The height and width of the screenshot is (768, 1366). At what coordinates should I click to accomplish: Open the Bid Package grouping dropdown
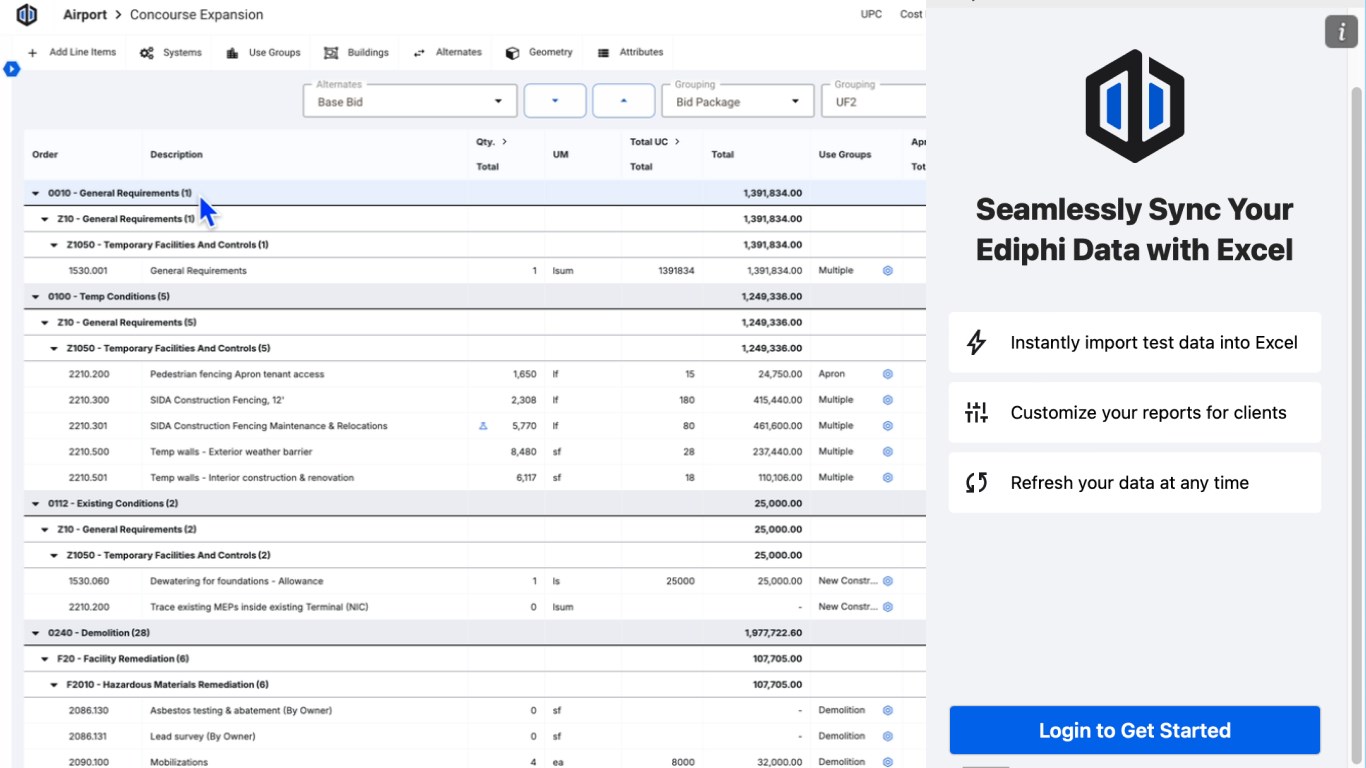pos(738,101)
